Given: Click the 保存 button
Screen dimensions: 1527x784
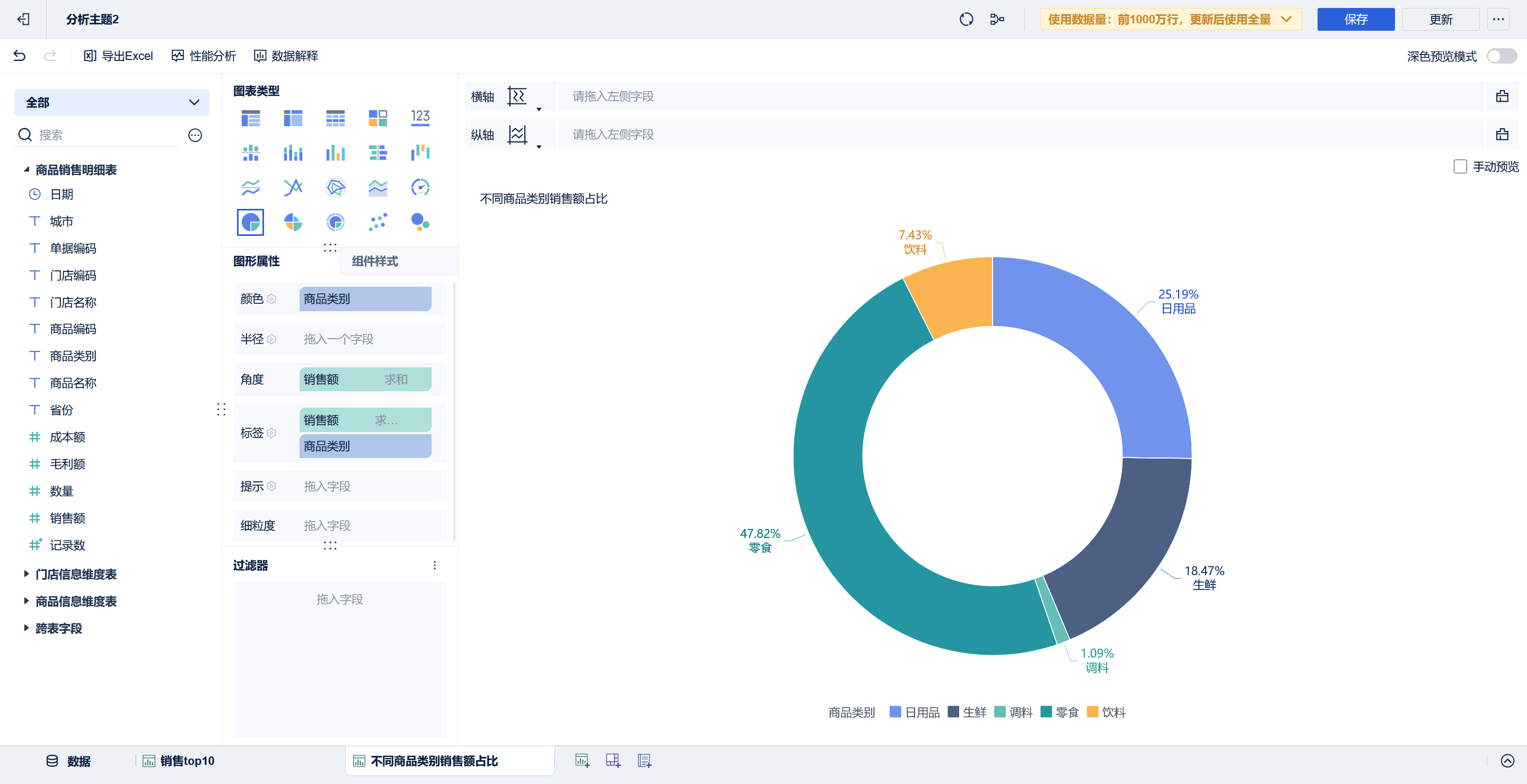Looking at the screenshot, I should [x=1355, y=20].
